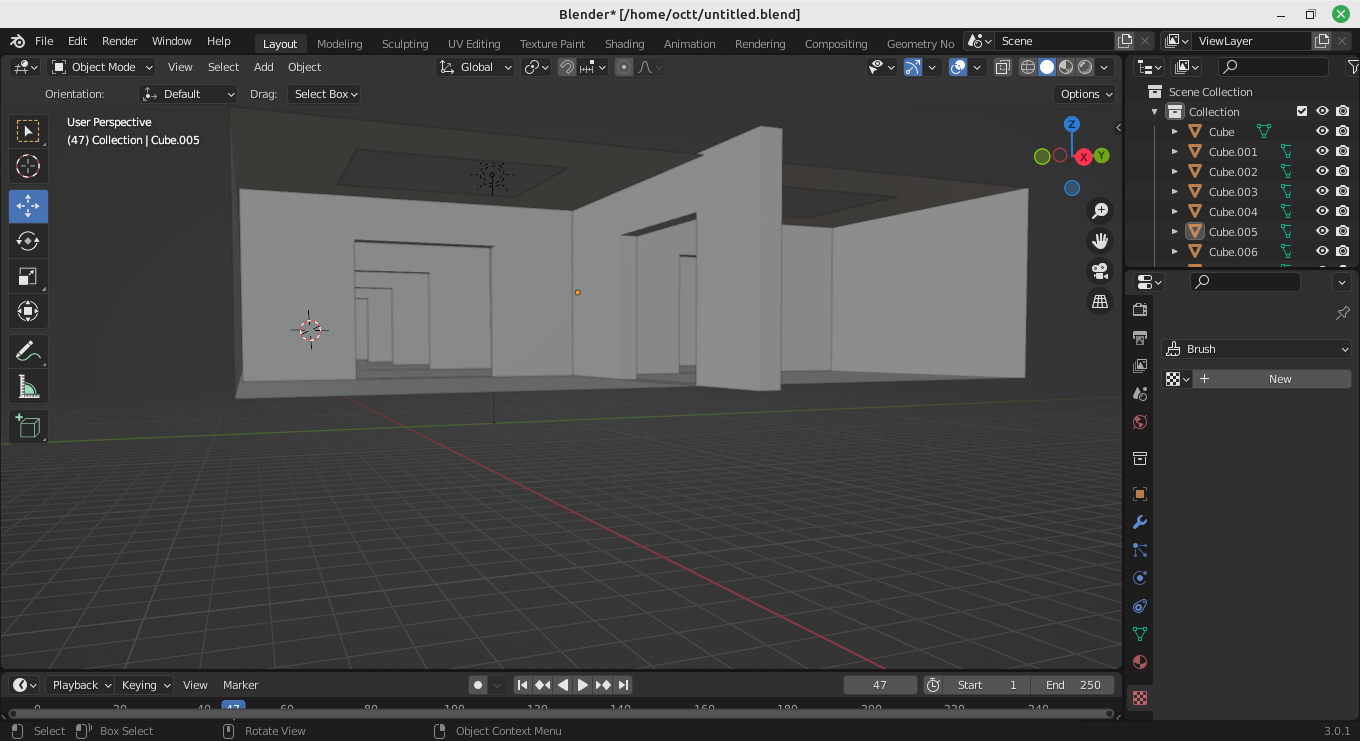Open the Modifiers wrench properties tab
The width and height of the screenshot is (1360, 741).
(x=1139, y=522)
